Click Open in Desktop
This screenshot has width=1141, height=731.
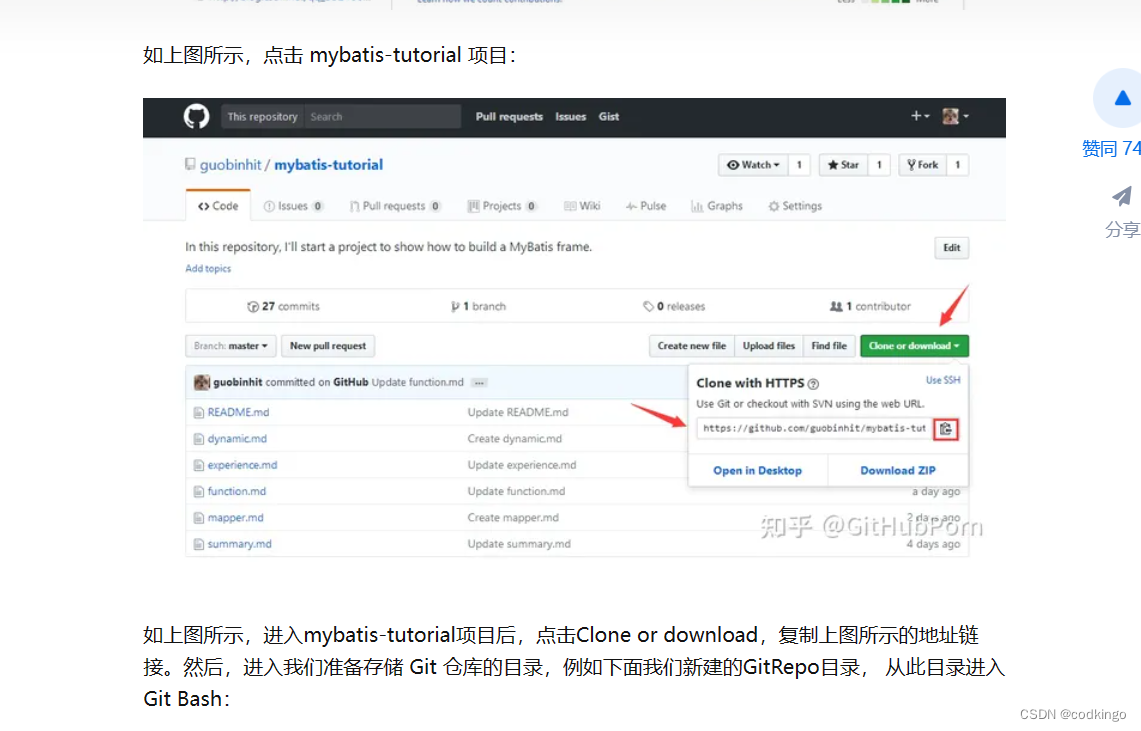(x=758, y=471)
